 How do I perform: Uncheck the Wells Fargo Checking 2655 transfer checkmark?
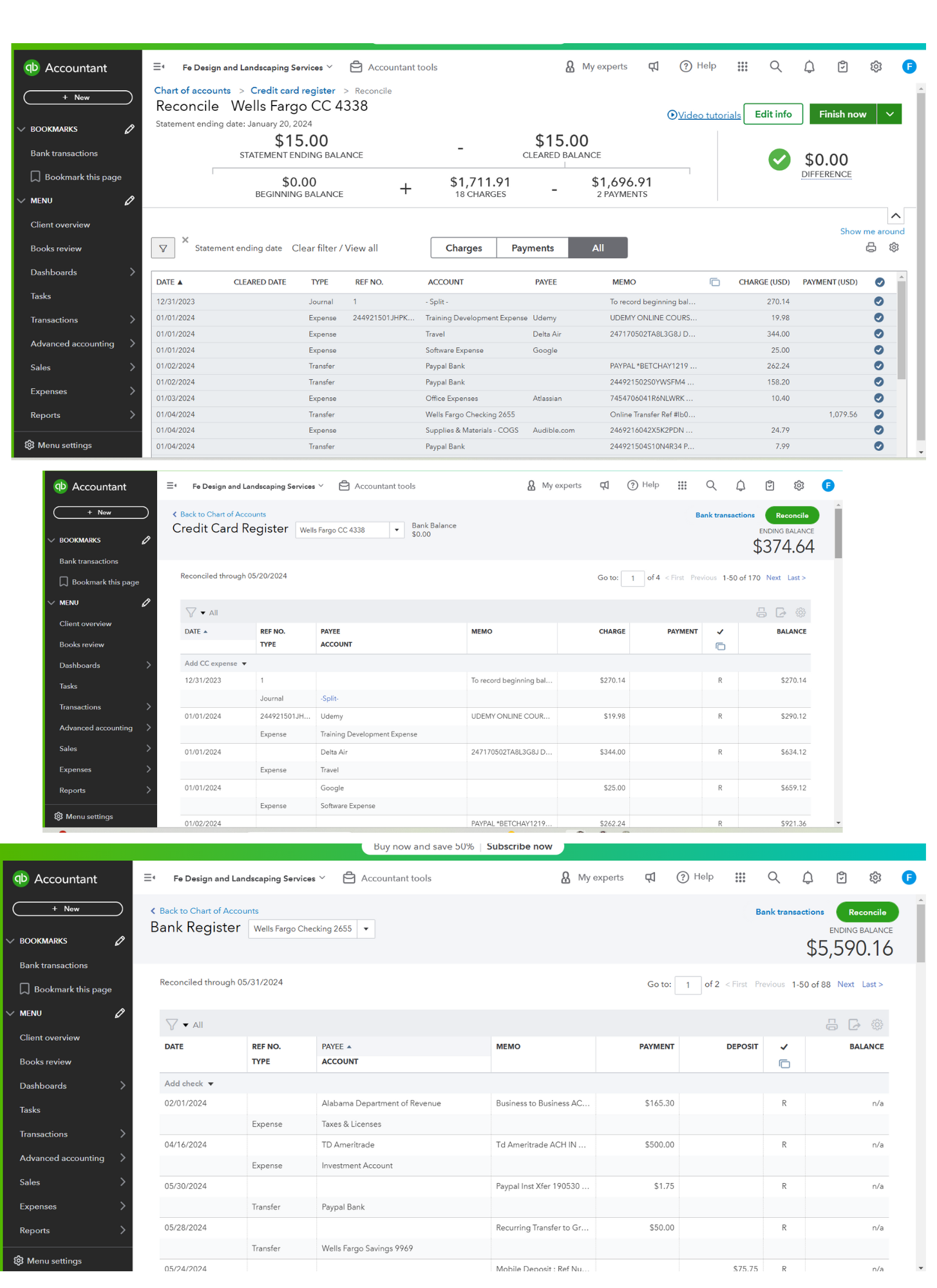879,414
